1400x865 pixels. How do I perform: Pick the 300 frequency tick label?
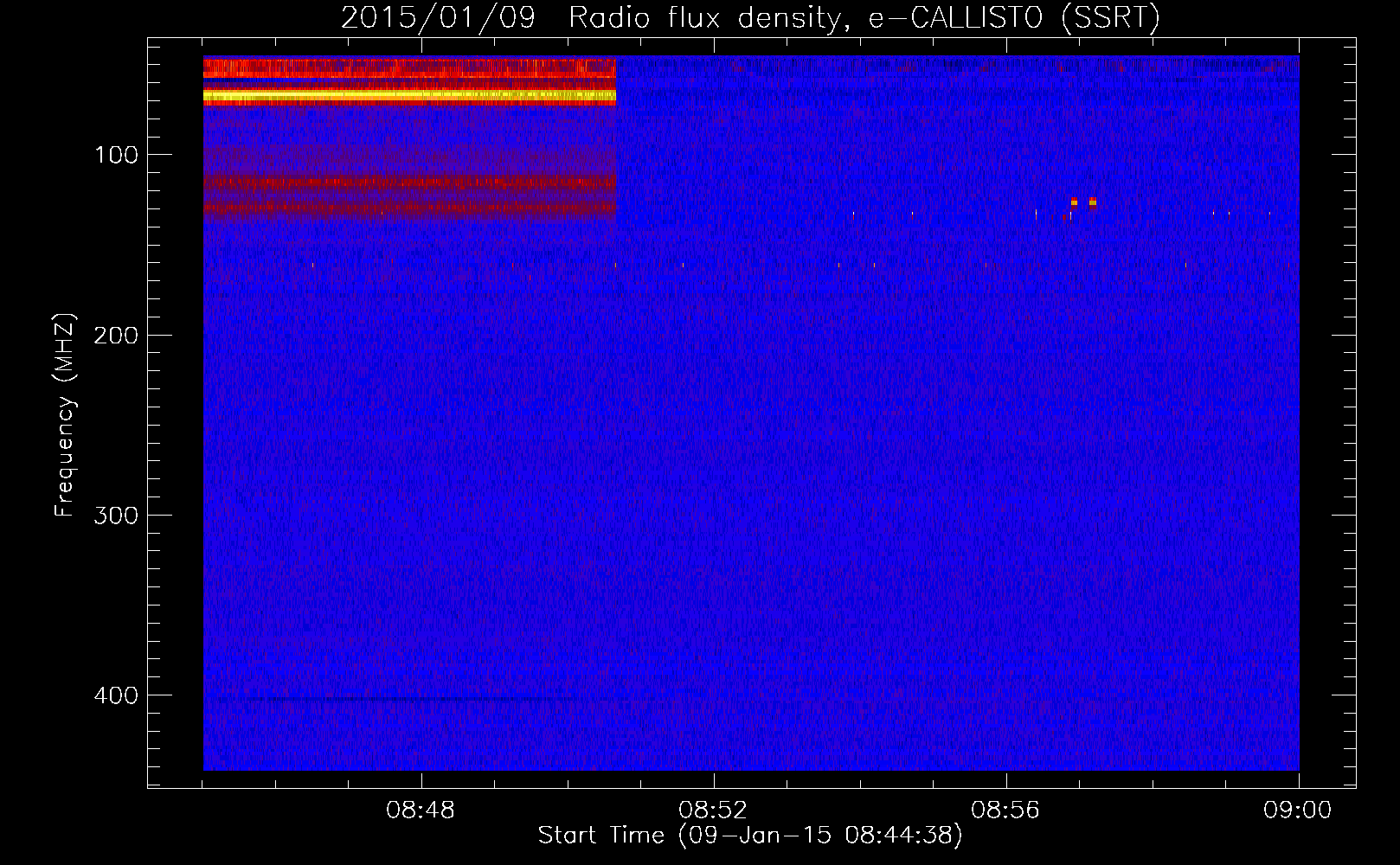[116, 516]
